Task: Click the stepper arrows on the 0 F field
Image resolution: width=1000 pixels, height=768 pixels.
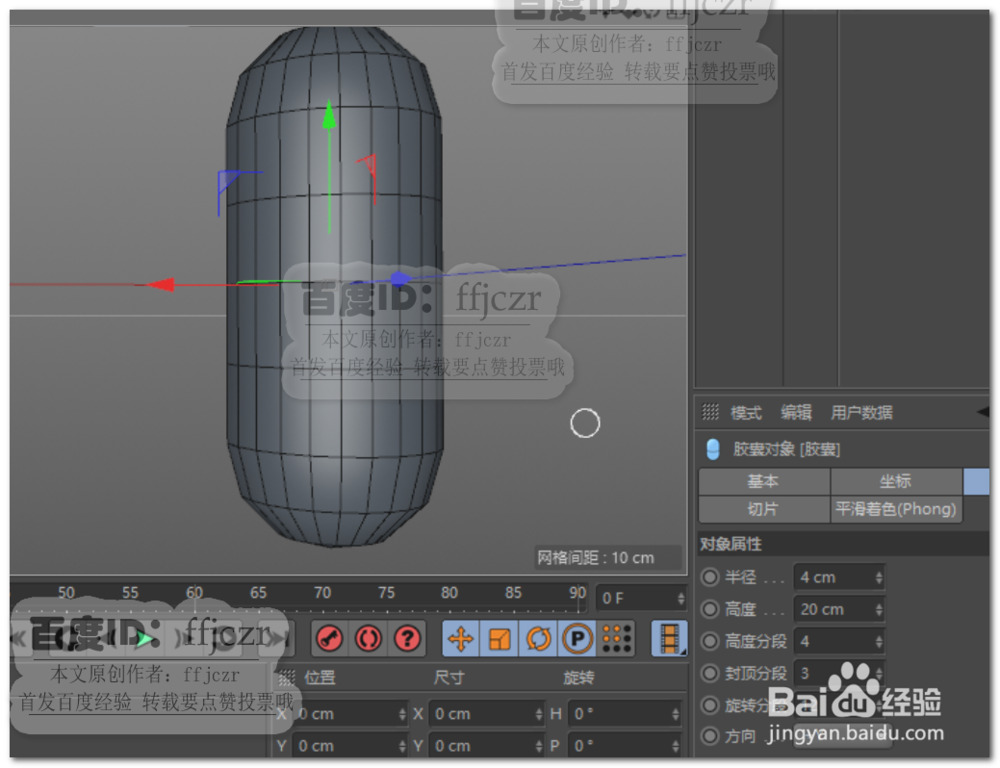Action: (x=680, y=598)
